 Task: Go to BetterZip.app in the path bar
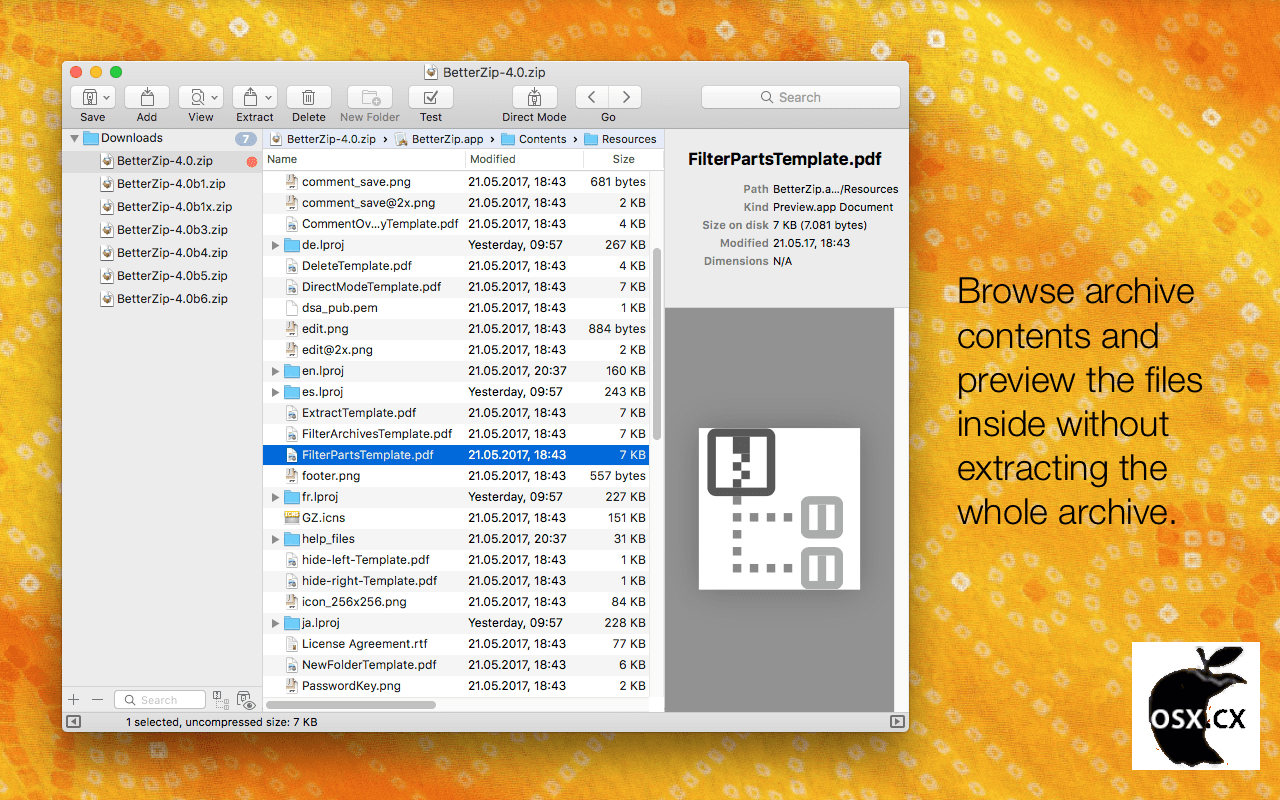pos(439,139)
